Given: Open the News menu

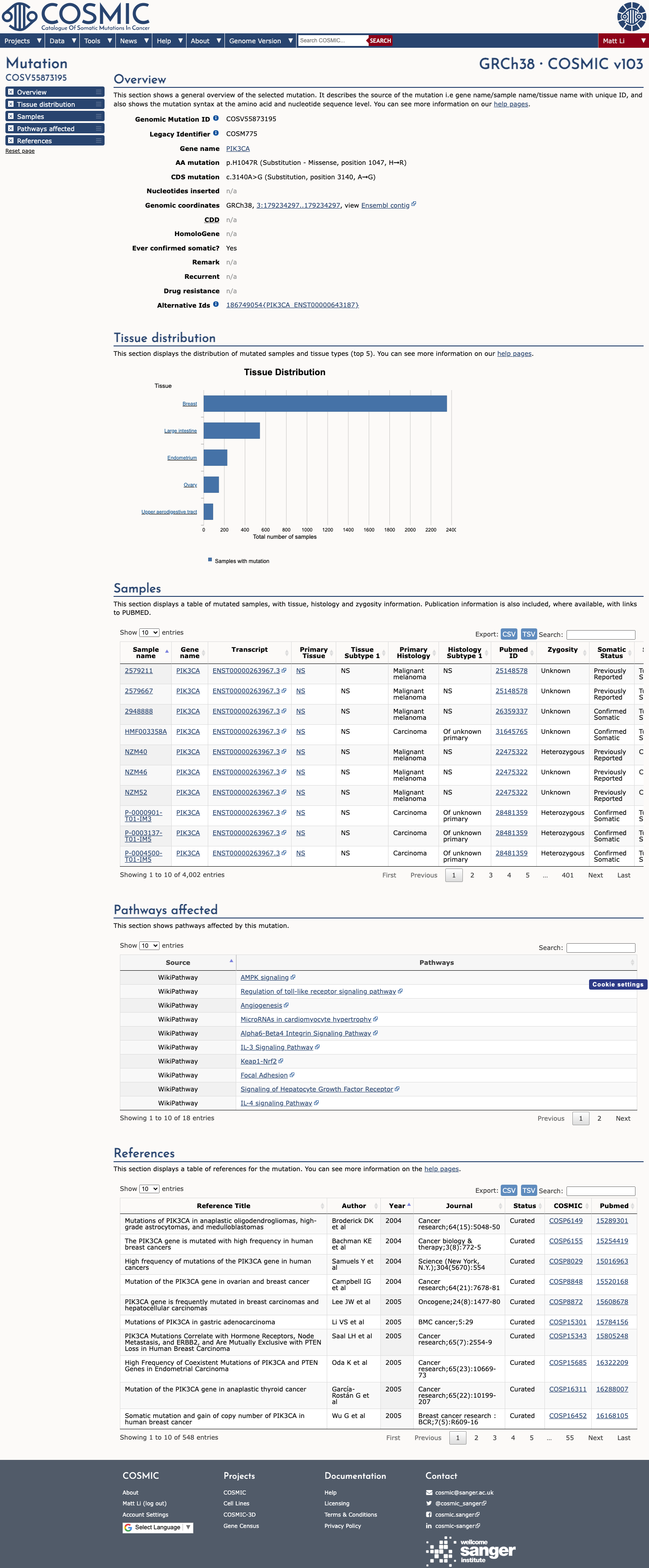Looking at the screenshot, I should click(134, 41).
